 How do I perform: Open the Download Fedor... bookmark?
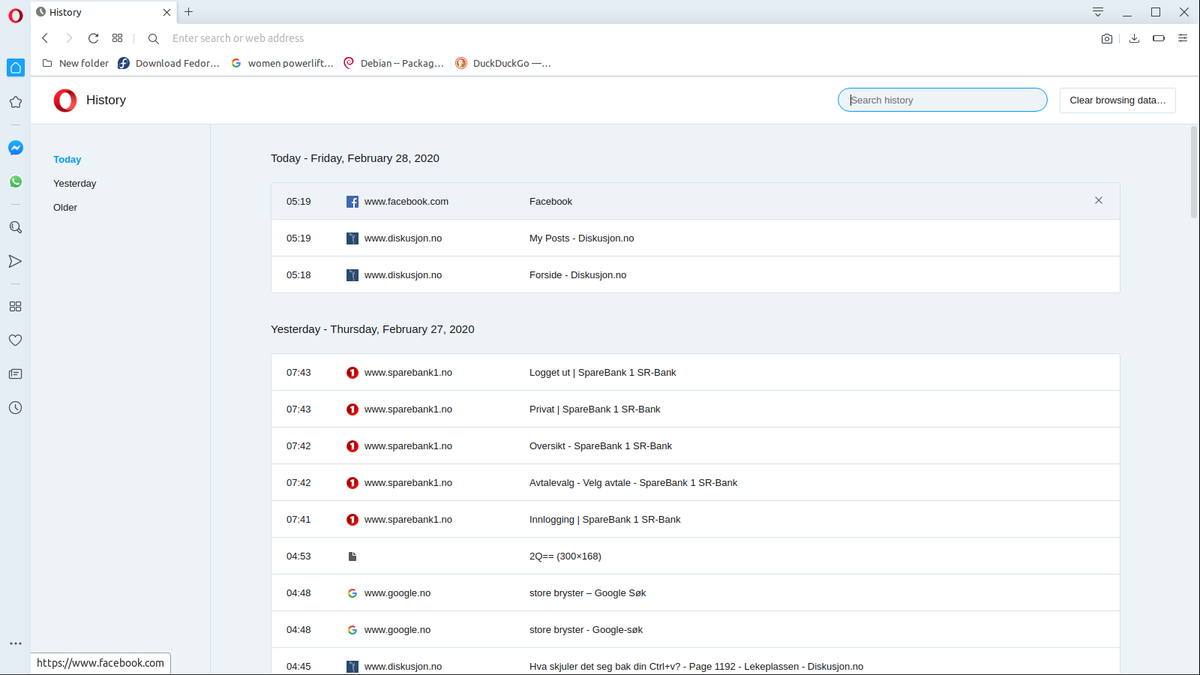[x=168, y=63]
